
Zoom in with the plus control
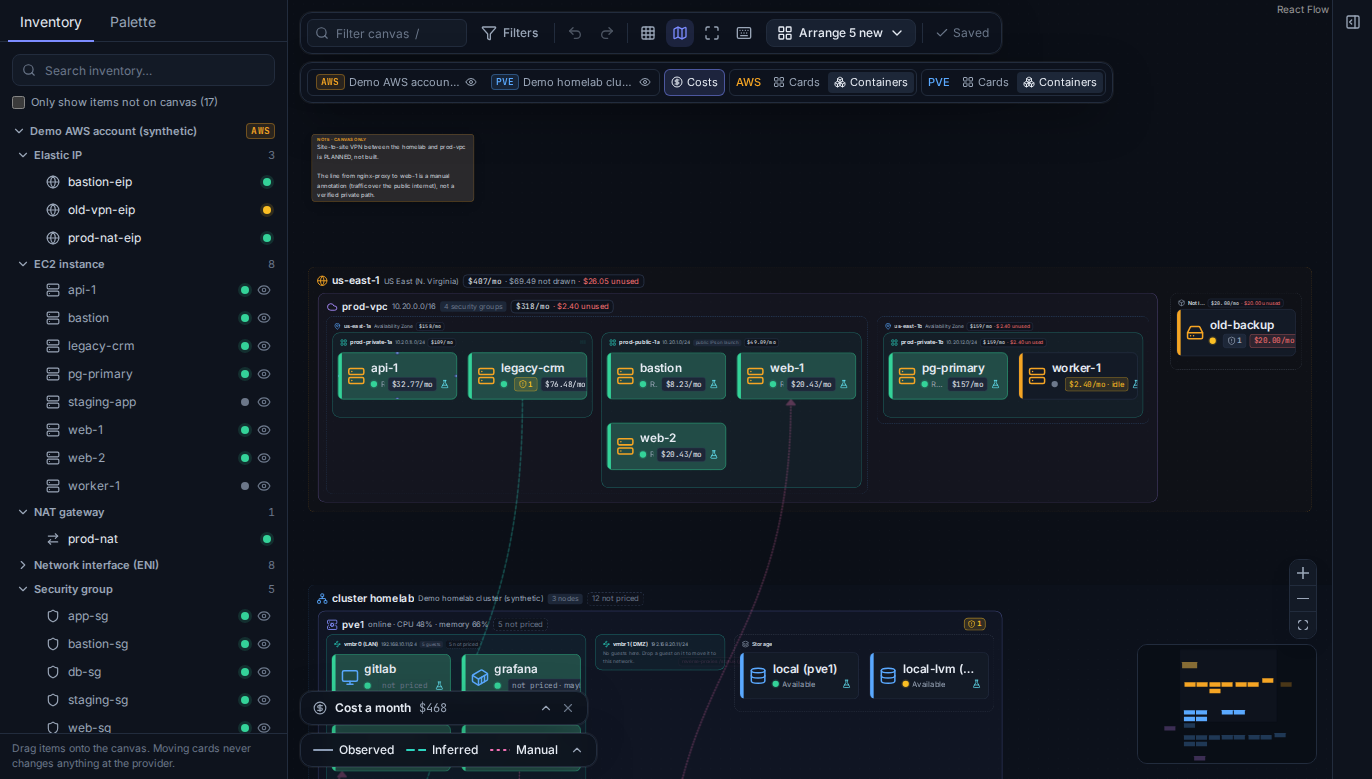point(1303,573)
